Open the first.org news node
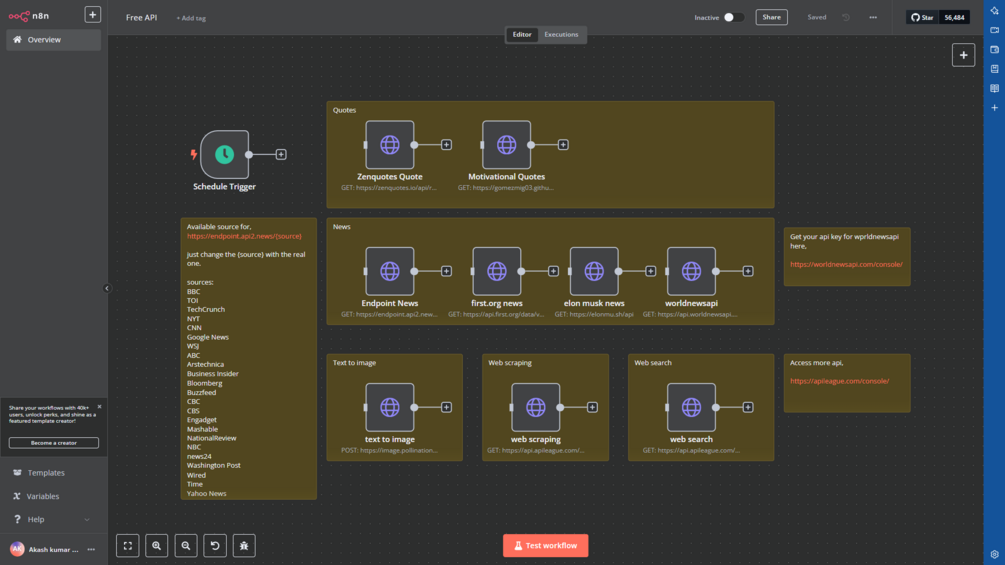 coord(497,271)
